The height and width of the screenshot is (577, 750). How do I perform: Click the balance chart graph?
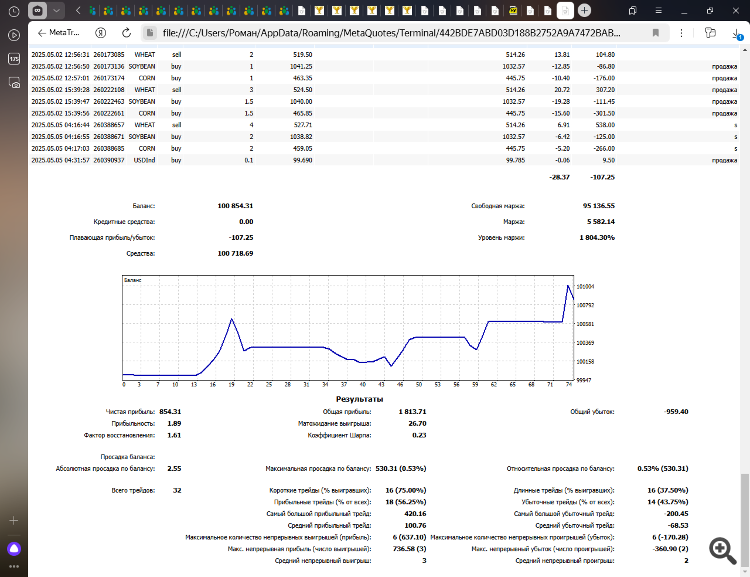(348, 328)
